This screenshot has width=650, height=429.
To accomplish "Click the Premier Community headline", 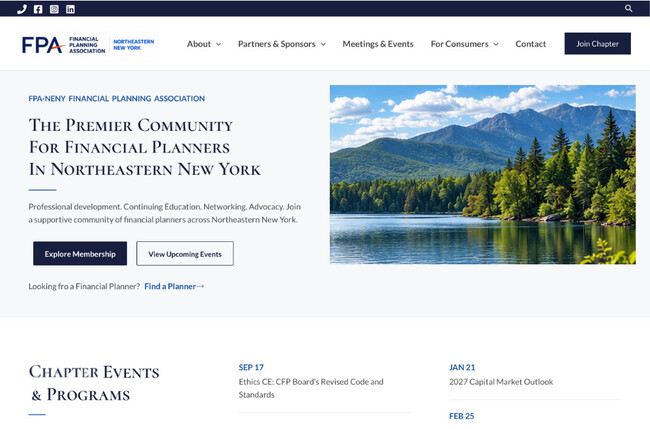I will tap(144, 147).
